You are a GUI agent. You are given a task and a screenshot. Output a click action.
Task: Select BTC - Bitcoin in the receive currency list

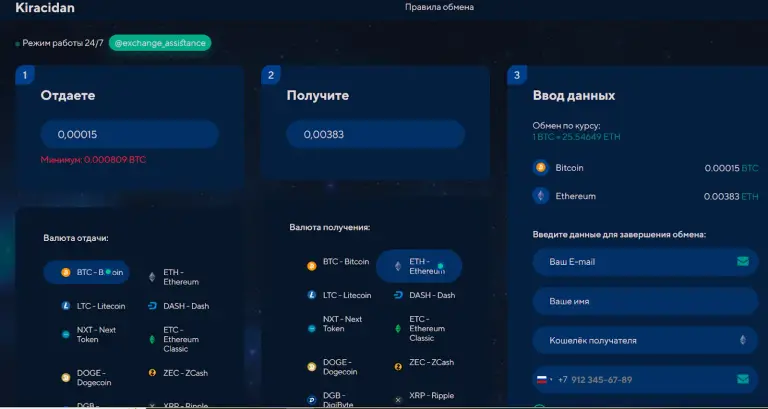pyautogui.click(x=338, y=262)
